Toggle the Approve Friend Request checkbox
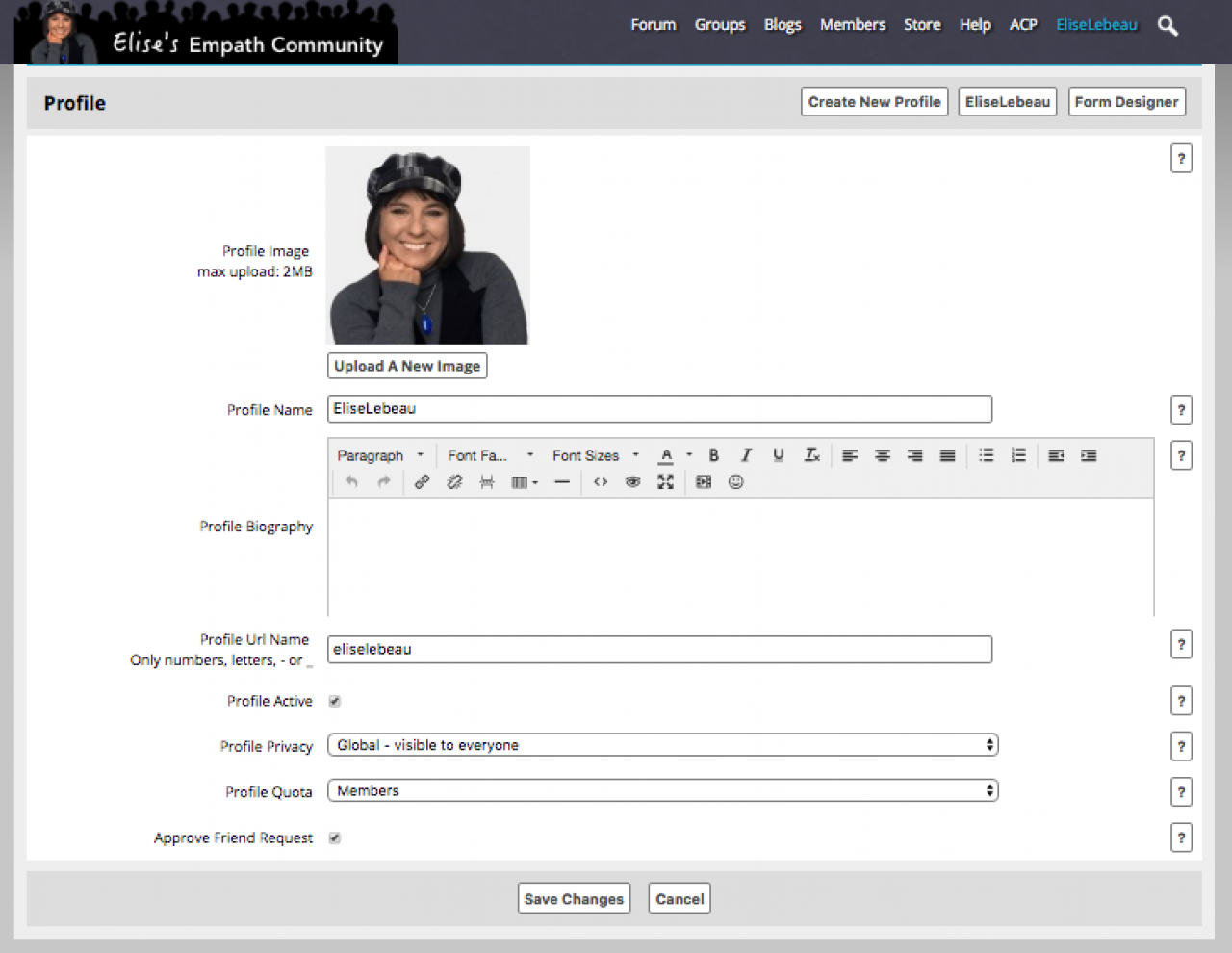This screenshot has height=953, width=1232. (x=335, y=837)
